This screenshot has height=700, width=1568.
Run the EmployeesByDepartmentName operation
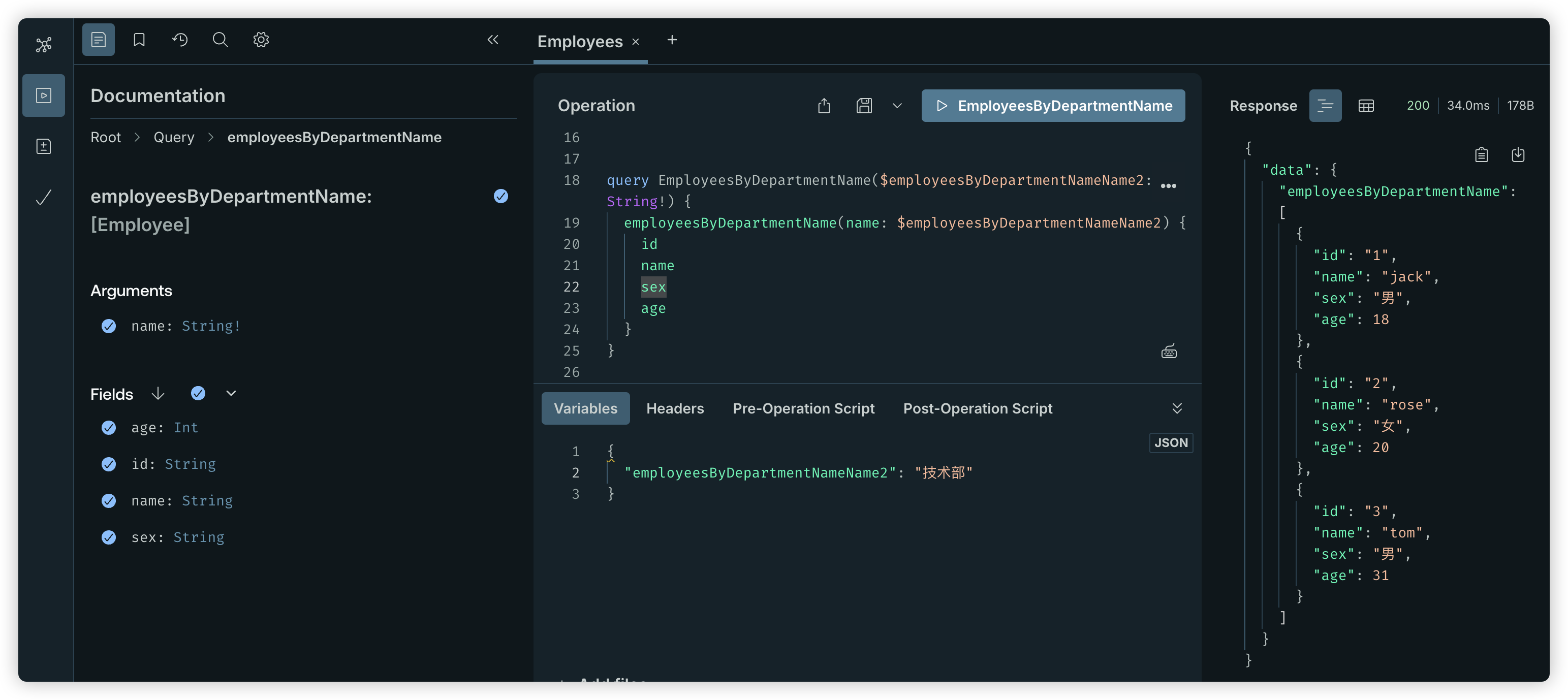point(1052,106)
